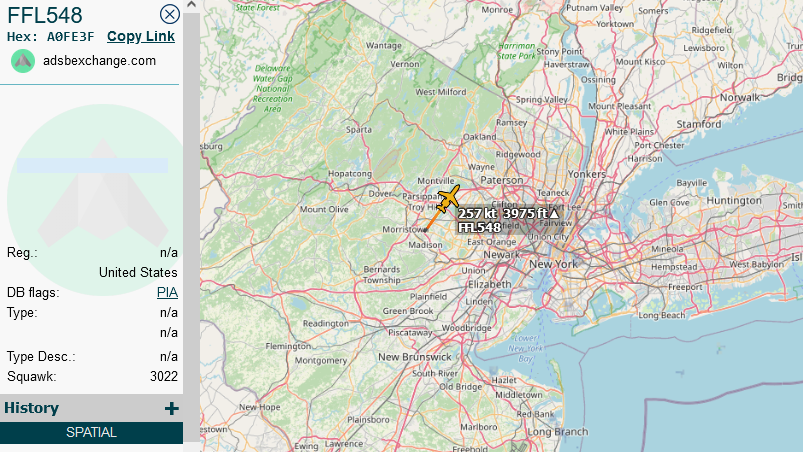Click the Long Branch label on map

pyautogui.click(x=558, y=432)
